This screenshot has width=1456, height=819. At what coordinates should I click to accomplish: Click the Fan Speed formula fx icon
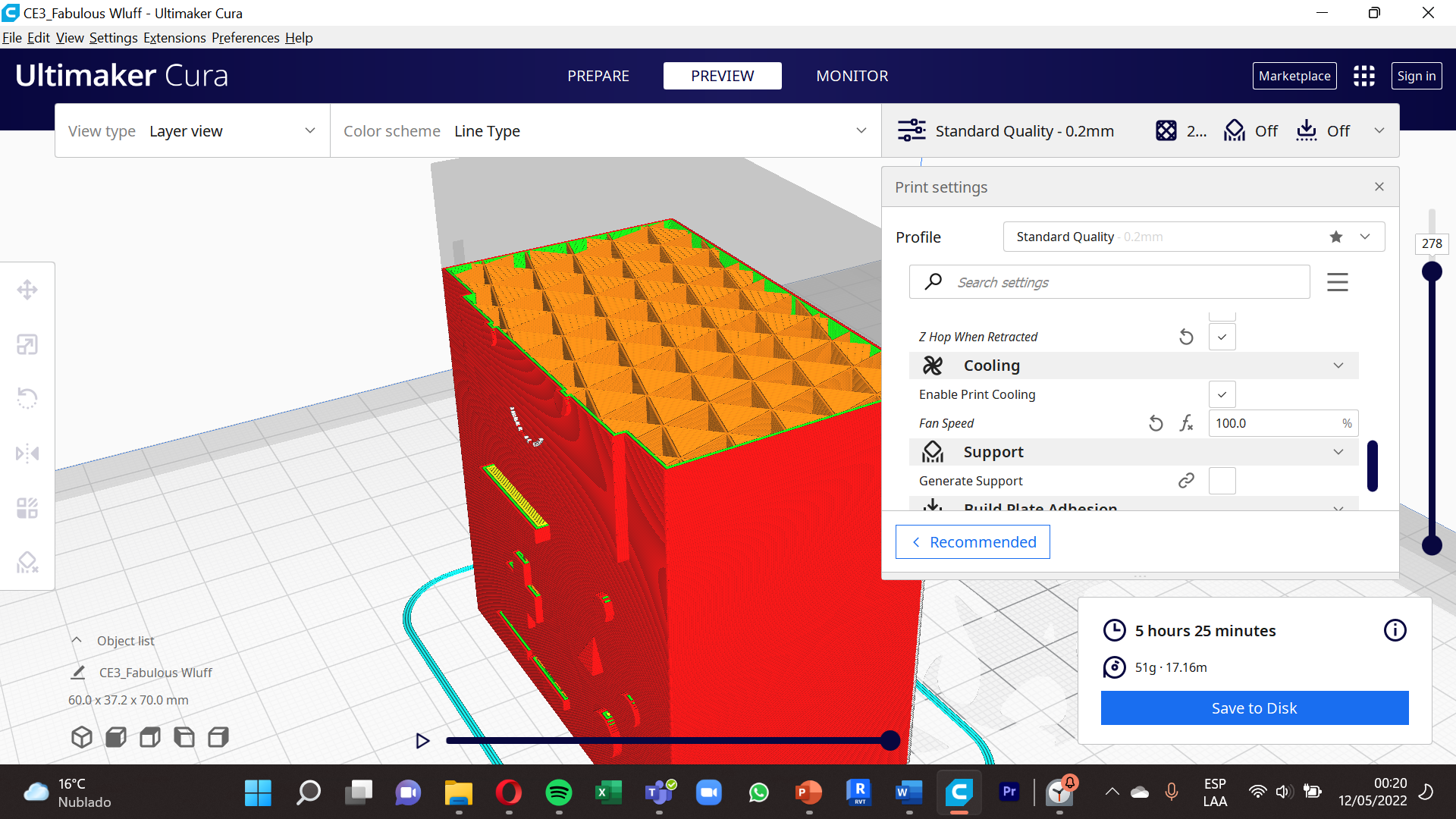[1187, 423]
